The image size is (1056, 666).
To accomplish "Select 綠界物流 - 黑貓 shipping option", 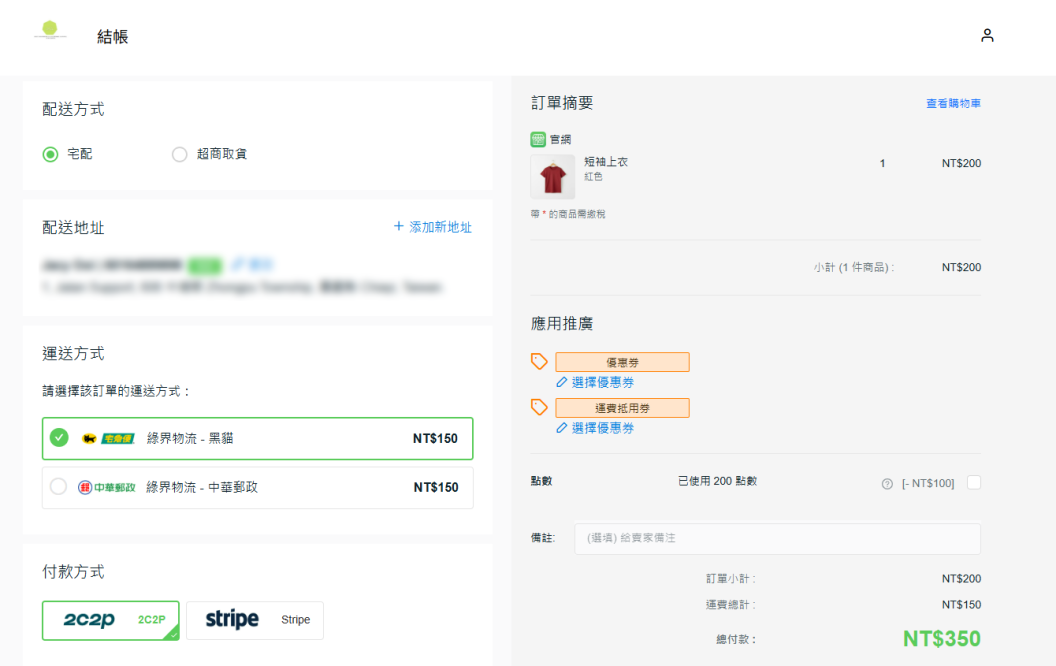I will point(257,438).
